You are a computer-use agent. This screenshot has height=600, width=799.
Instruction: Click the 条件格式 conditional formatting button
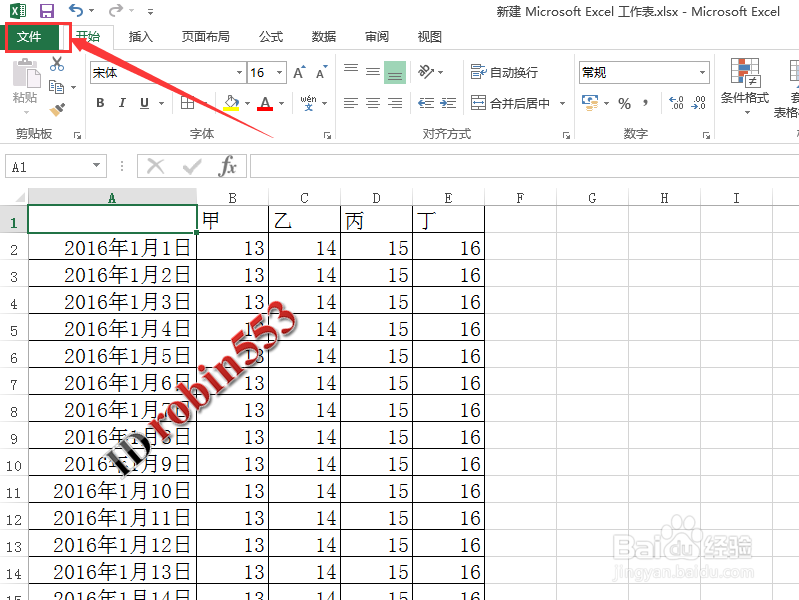pos(745,86)
